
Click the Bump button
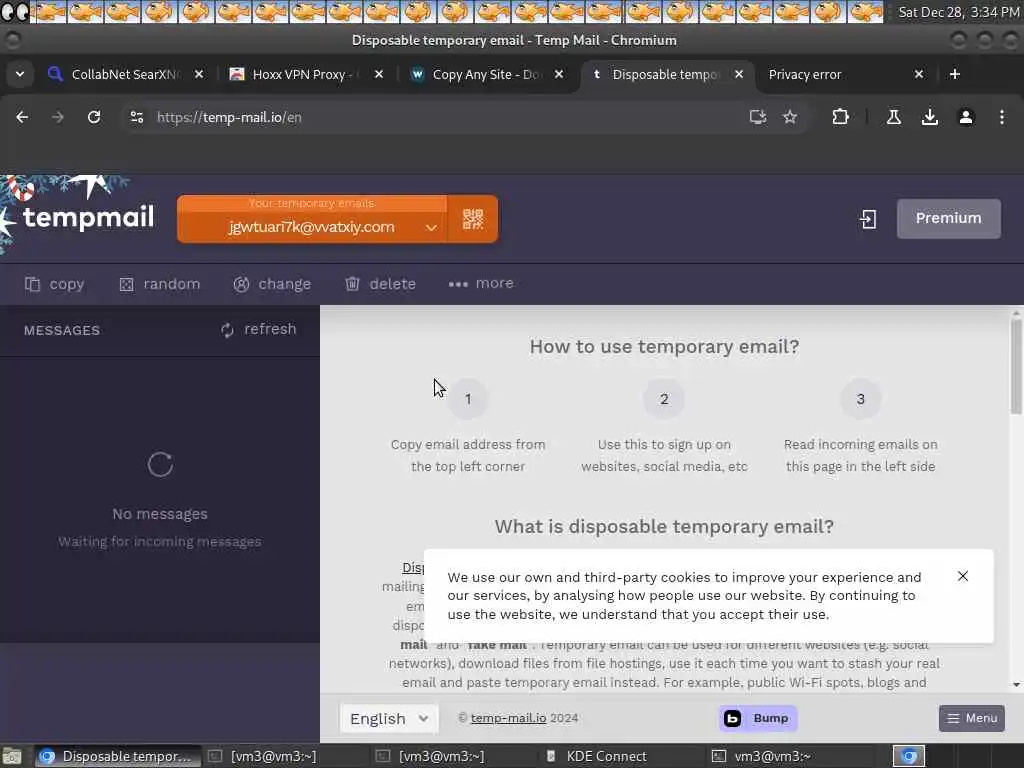click(x=758, y=718)
